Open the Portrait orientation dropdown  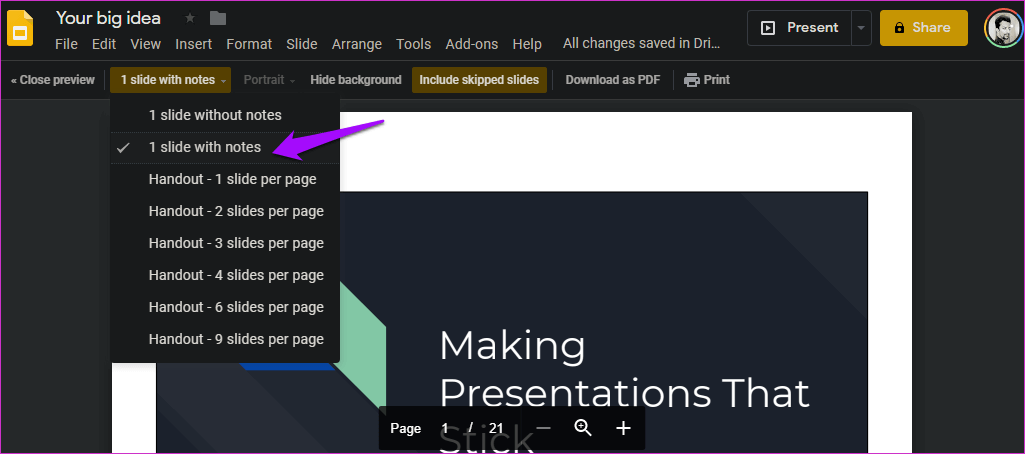coord(269,80)
